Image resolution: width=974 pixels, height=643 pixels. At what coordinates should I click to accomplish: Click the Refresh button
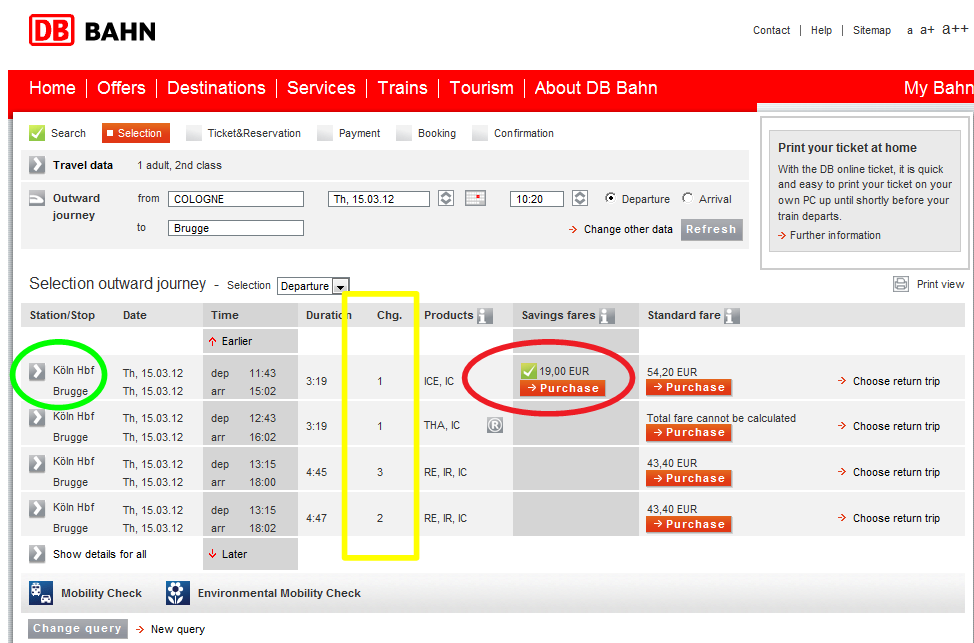point(711,229)
